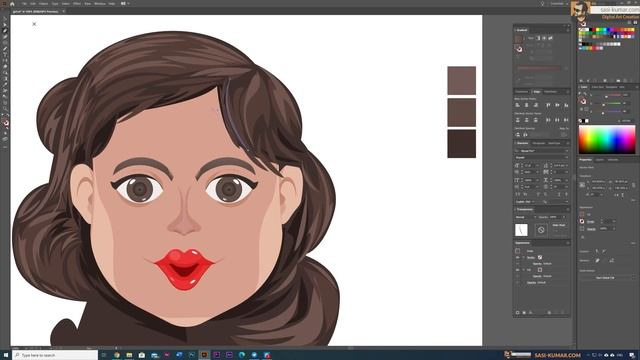Click Horizontal Align Left in Align panel
The height and width of the screenshot is (360, 640).
click(x=518, y=105)
